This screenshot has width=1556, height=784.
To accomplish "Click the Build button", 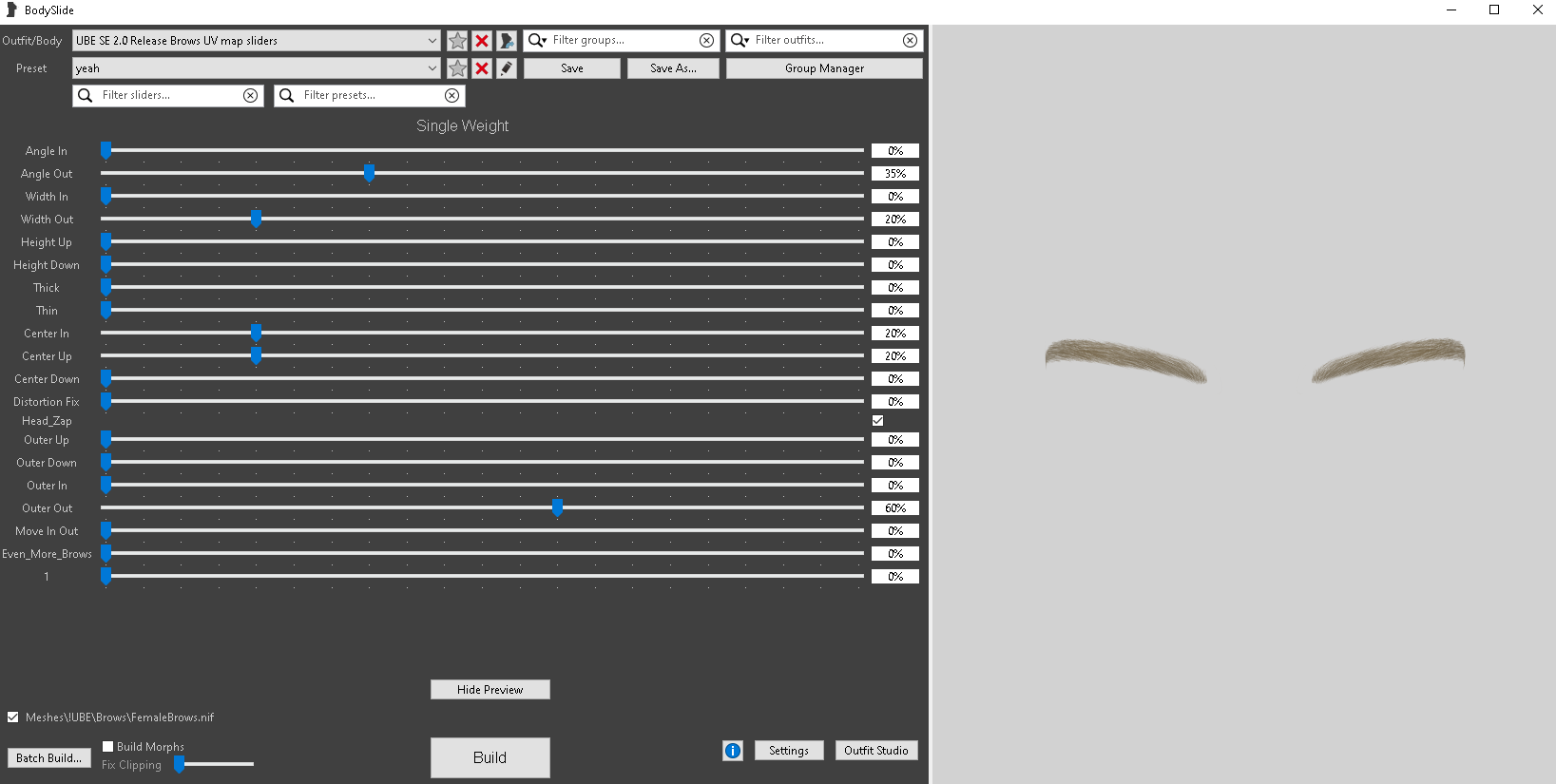I will click(x=490, y=757).
